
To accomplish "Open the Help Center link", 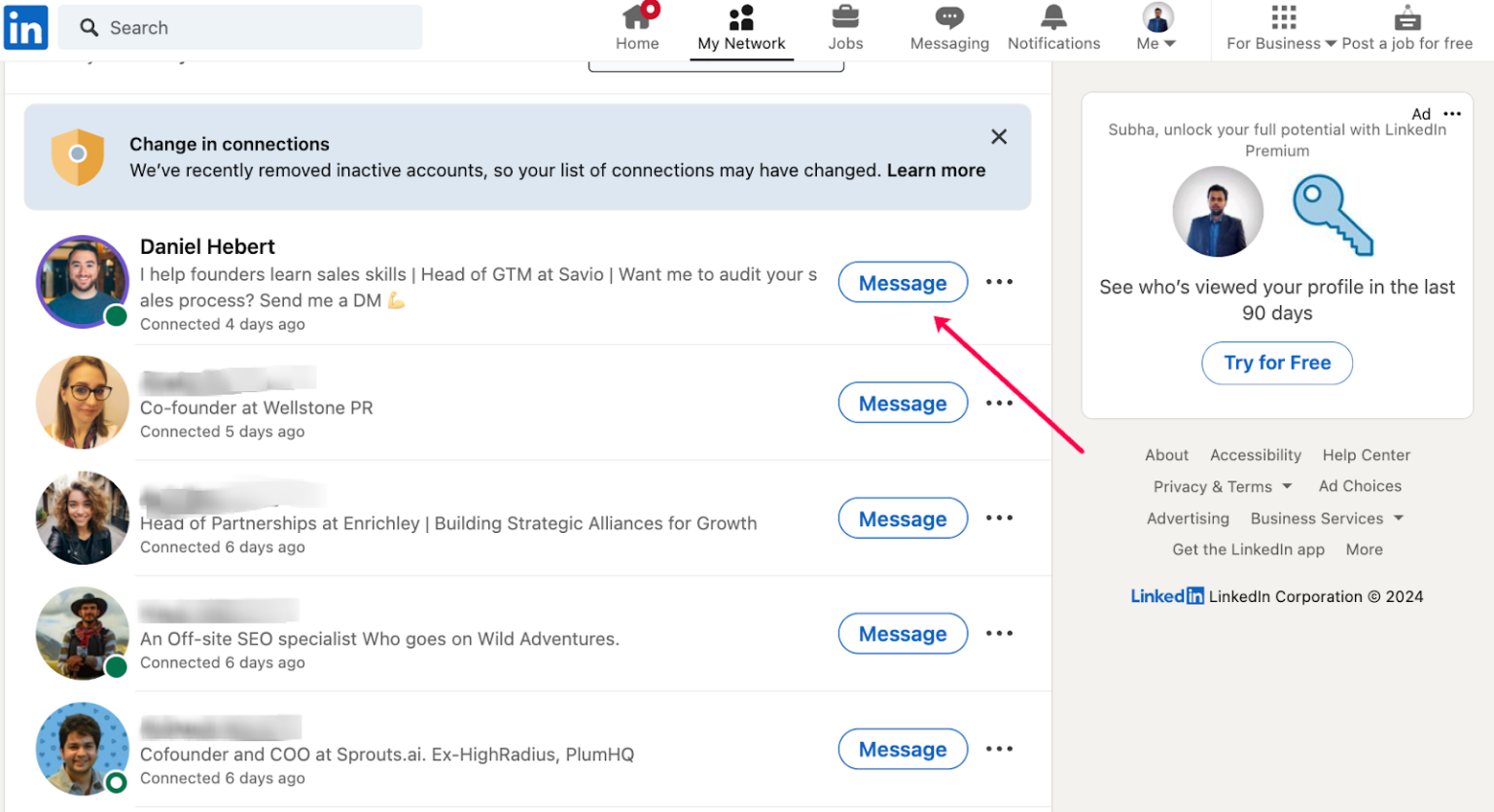I will pyautogui.click(x=1366, y=455).
